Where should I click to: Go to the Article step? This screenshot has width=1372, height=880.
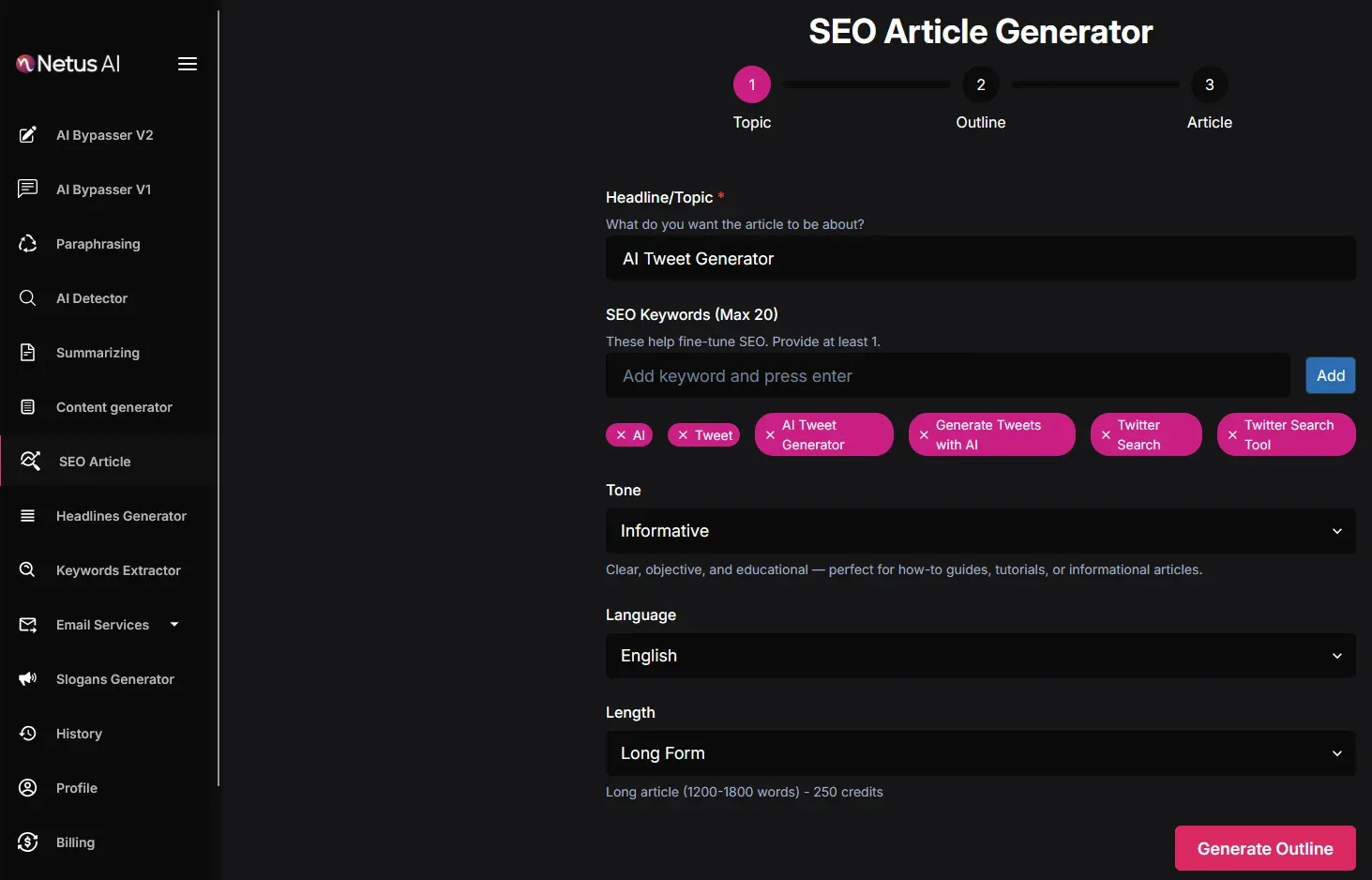click(x=1209, y=83)
